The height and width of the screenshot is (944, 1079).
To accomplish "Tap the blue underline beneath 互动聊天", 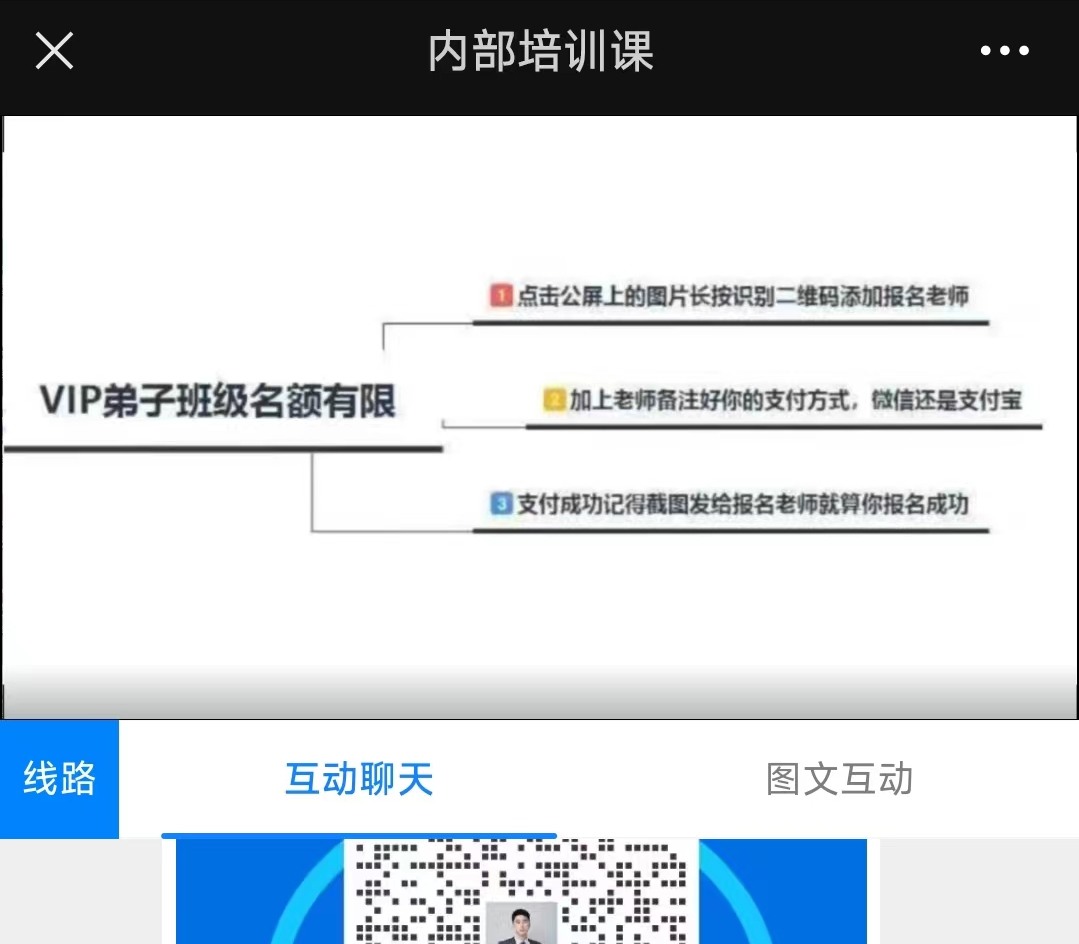I will coord(359,835).
